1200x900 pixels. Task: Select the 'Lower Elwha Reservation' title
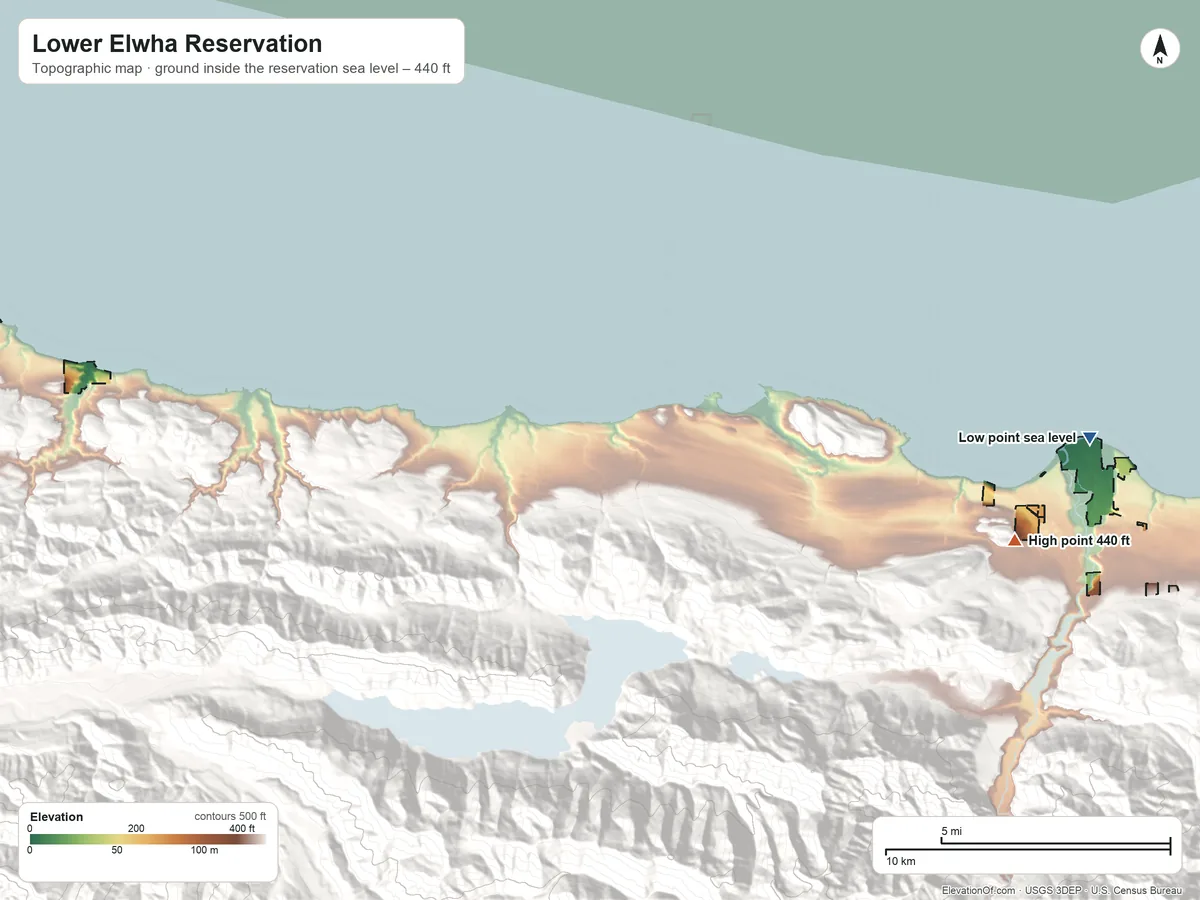point(177,44)
